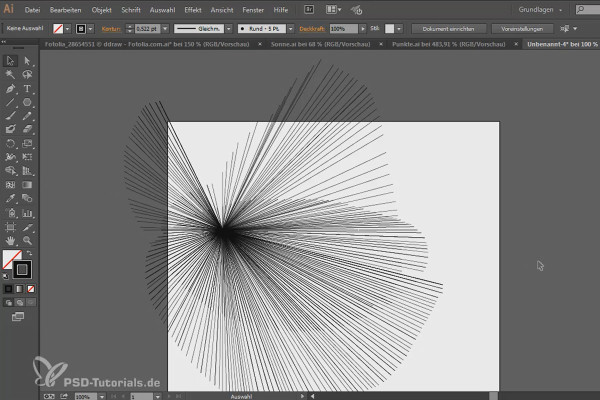The width and height of the screenshot is (600, 400).
Task: Click the Dokument einrichten button
Action: pyautogui.click(x=448, y=29)
